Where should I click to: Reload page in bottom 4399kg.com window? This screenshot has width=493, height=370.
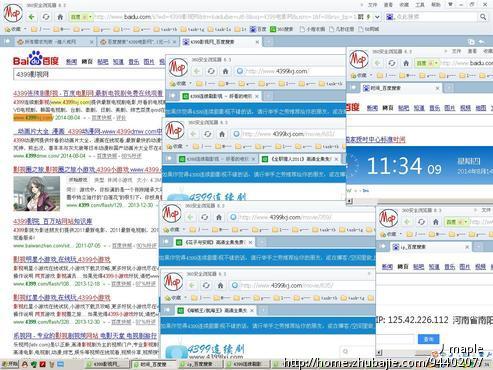click(206, 285)
